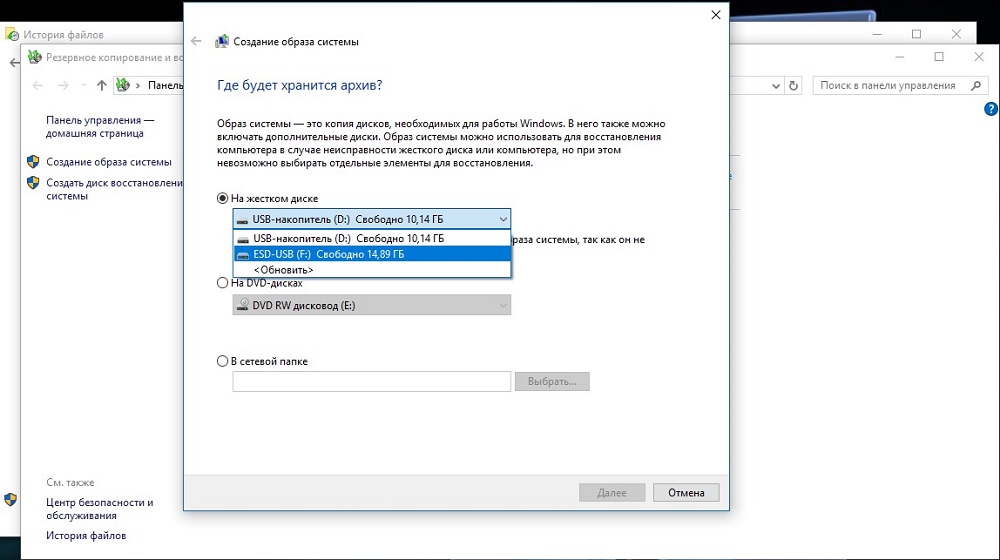Click 'Панель' breadcrumb in the address bar
This screenshot has height=560, width=1000.
[165, 85]
